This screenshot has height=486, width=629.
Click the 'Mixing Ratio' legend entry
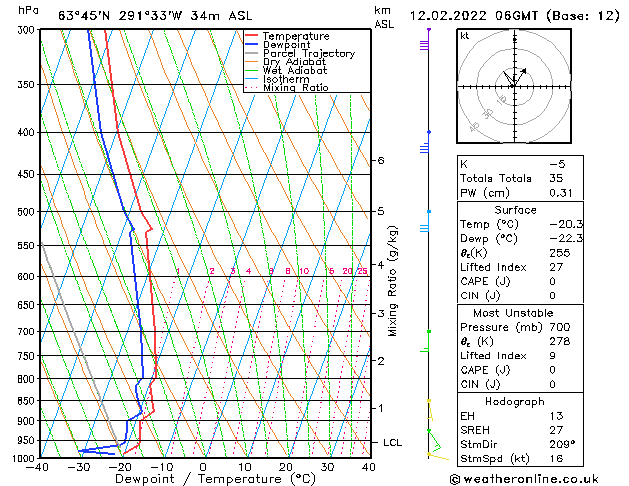[x=296, y=87]
